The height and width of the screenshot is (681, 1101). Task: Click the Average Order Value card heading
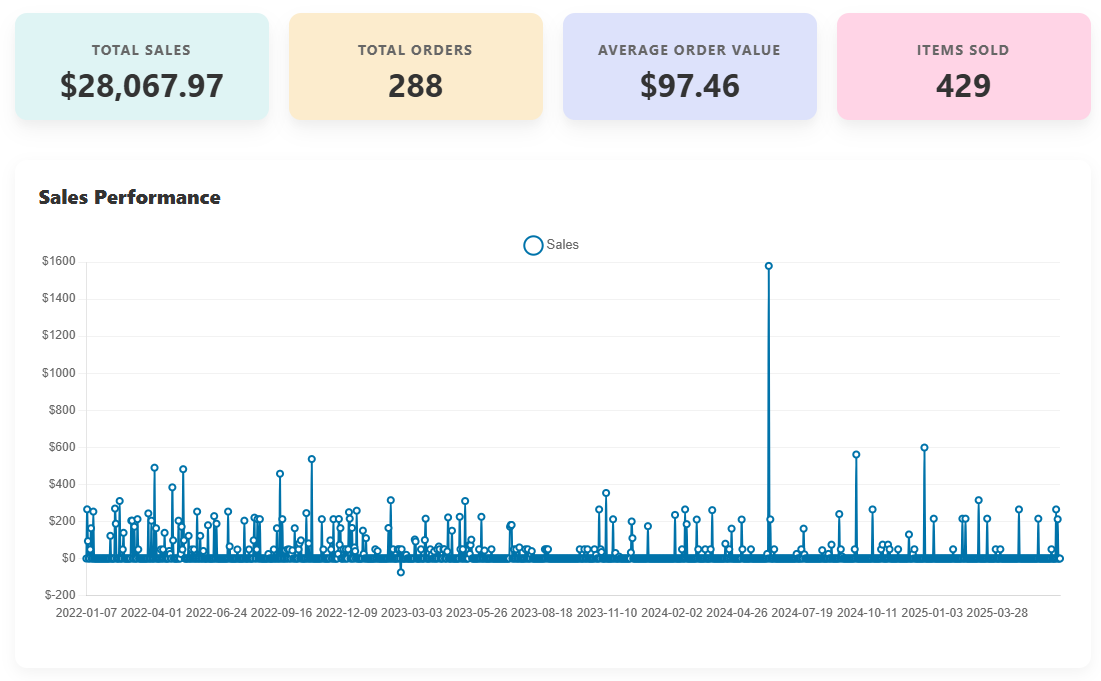[689, 50]
